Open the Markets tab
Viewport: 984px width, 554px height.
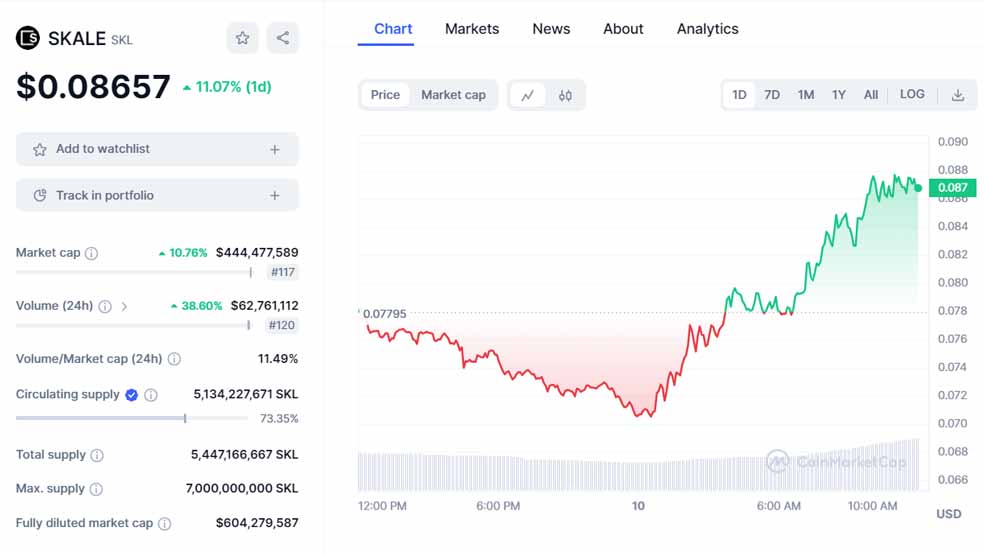tap(471, 29)
